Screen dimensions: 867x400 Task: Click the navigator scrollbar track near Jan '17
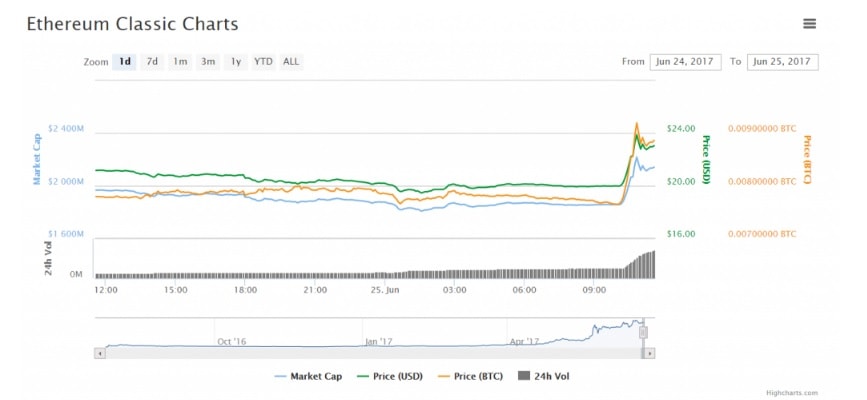378,353
